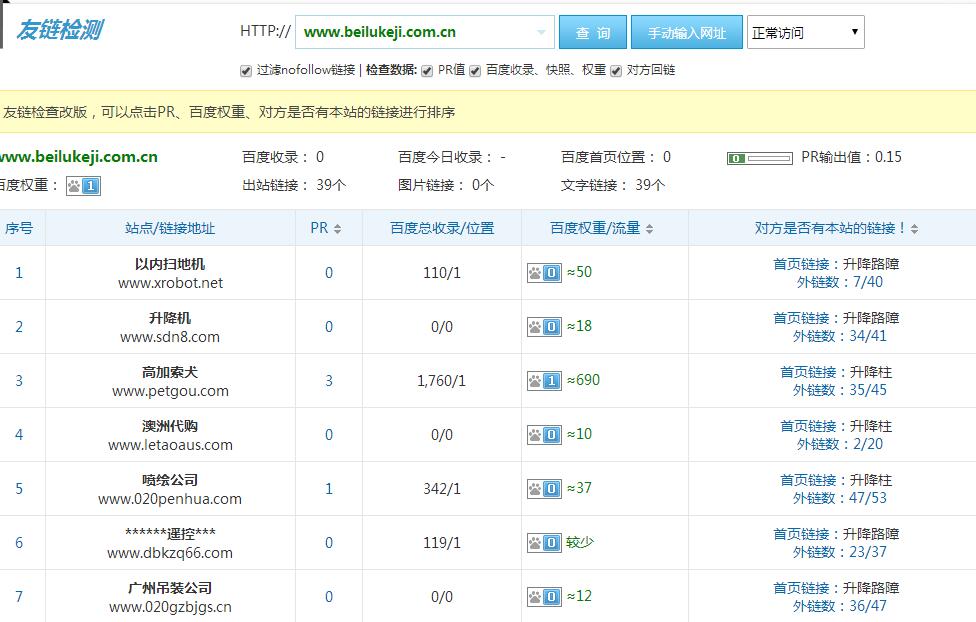Click sort arrows in 对方是否有本站的链接 header
The width and height of the screenshot is (976, 622).
[x=914, y=229]
